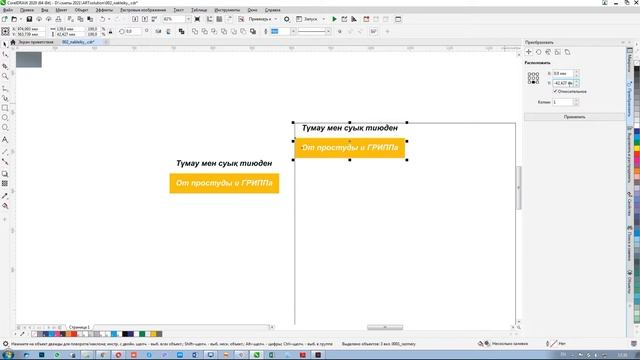Click the Open folder icon
The height and width of the screenshot is (360, 640).
(x=14, y=19)
